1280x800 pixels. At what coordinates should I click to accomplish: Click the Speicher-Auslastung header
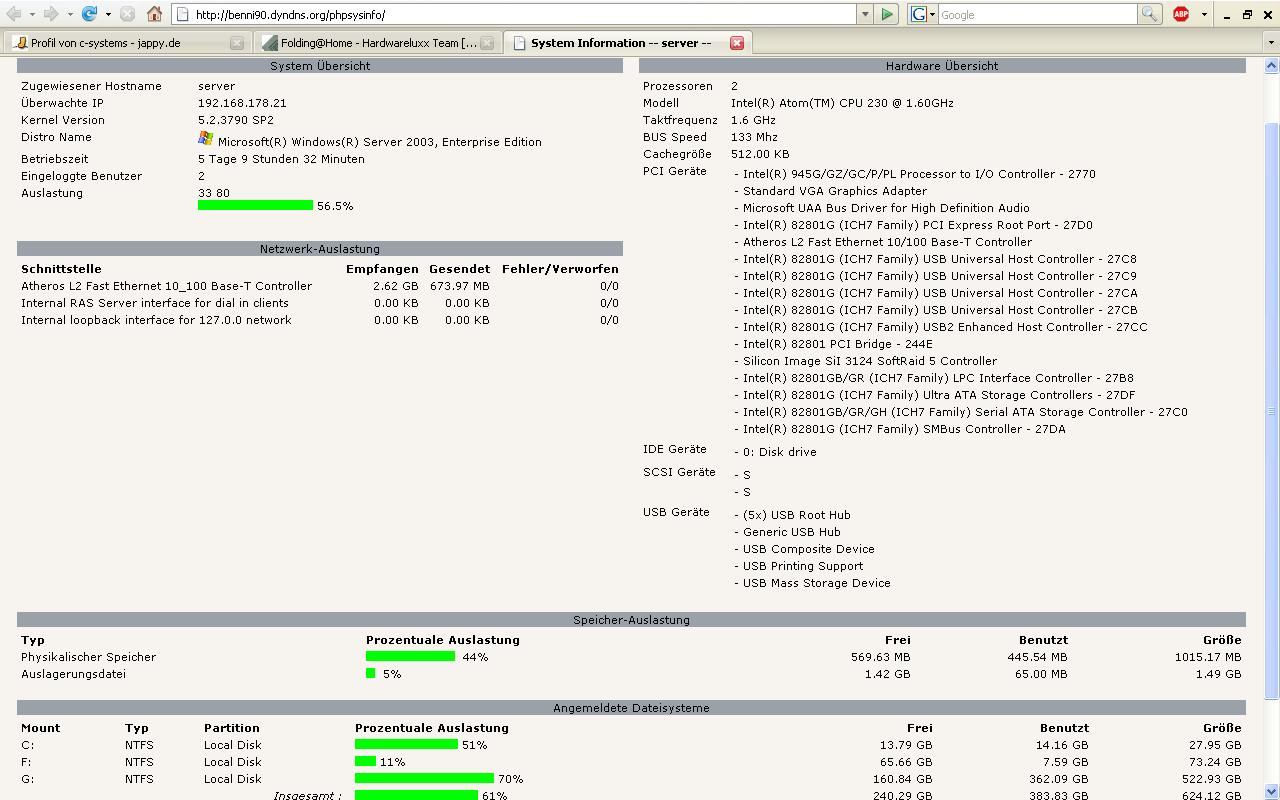tap(631, 619)
